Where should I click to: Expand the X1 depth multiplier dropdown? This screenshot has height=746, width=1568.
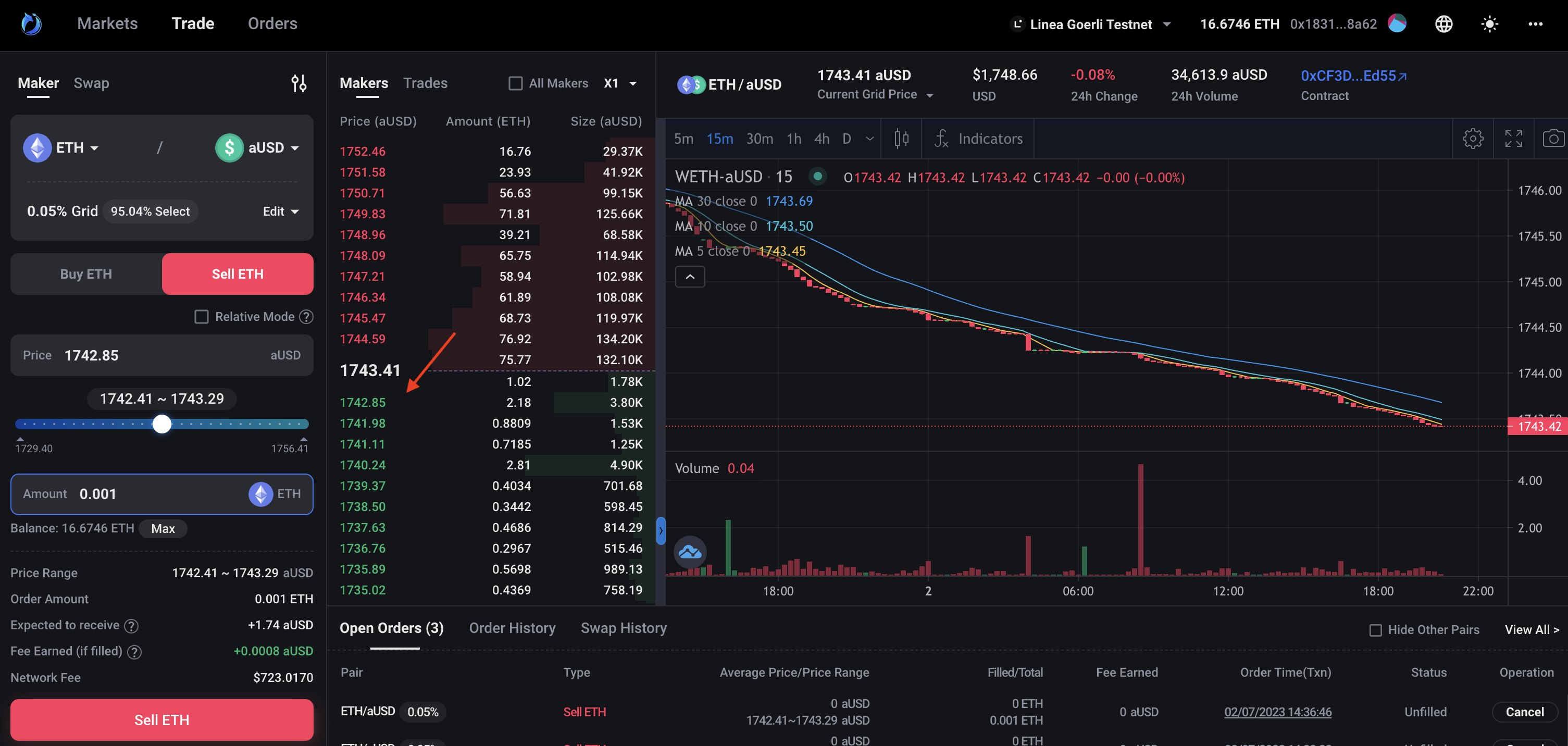point(620,83)
